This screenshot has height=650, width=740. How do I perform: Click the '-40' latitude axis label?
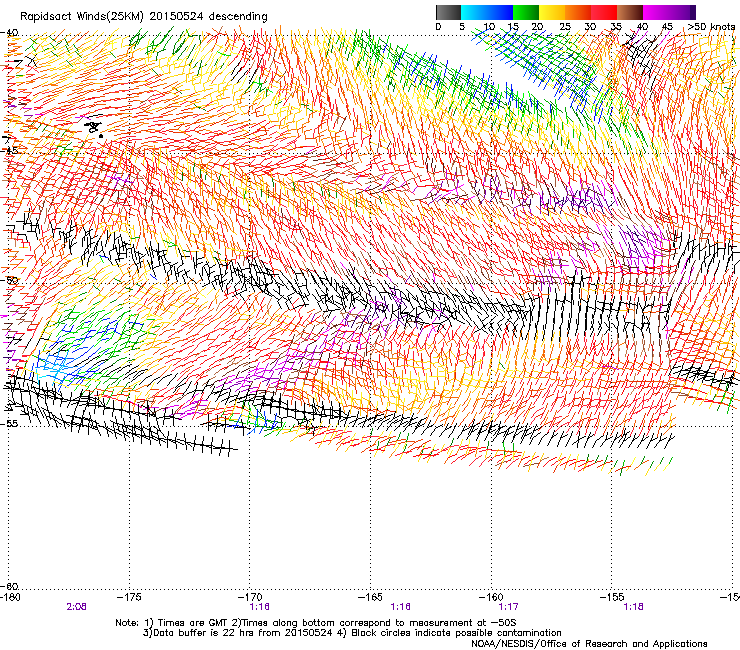click(9, 33)
